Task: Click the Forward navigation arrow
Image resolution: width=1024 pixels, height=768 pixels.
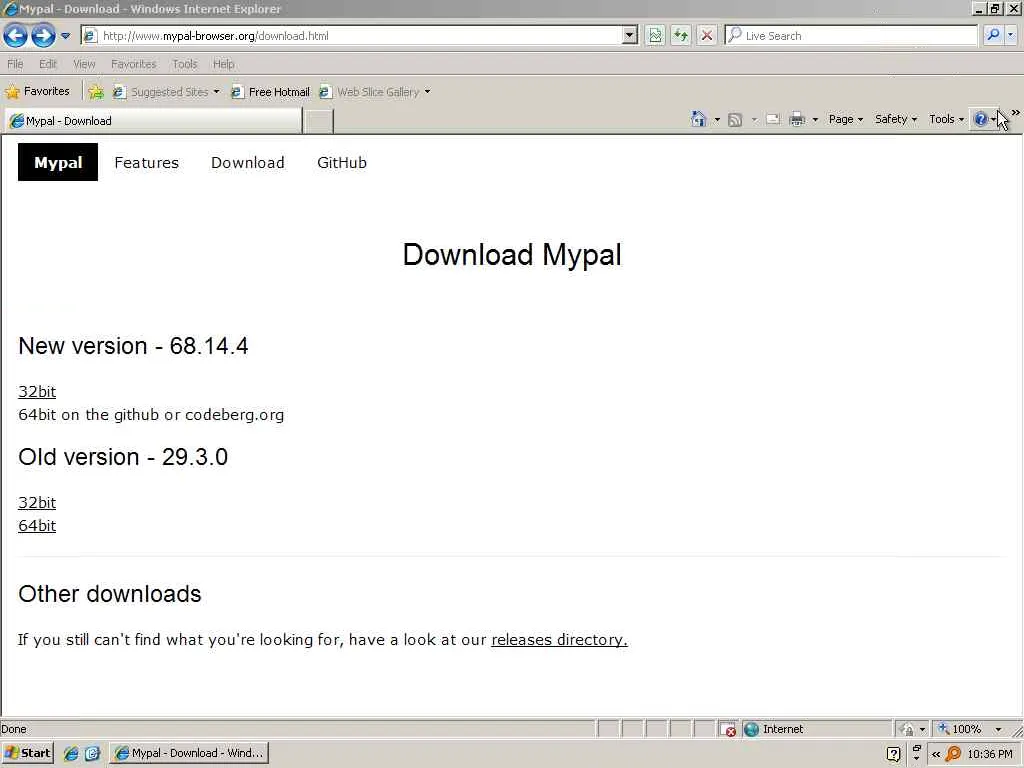Action: pyautogui.click(x=43, y=35)
